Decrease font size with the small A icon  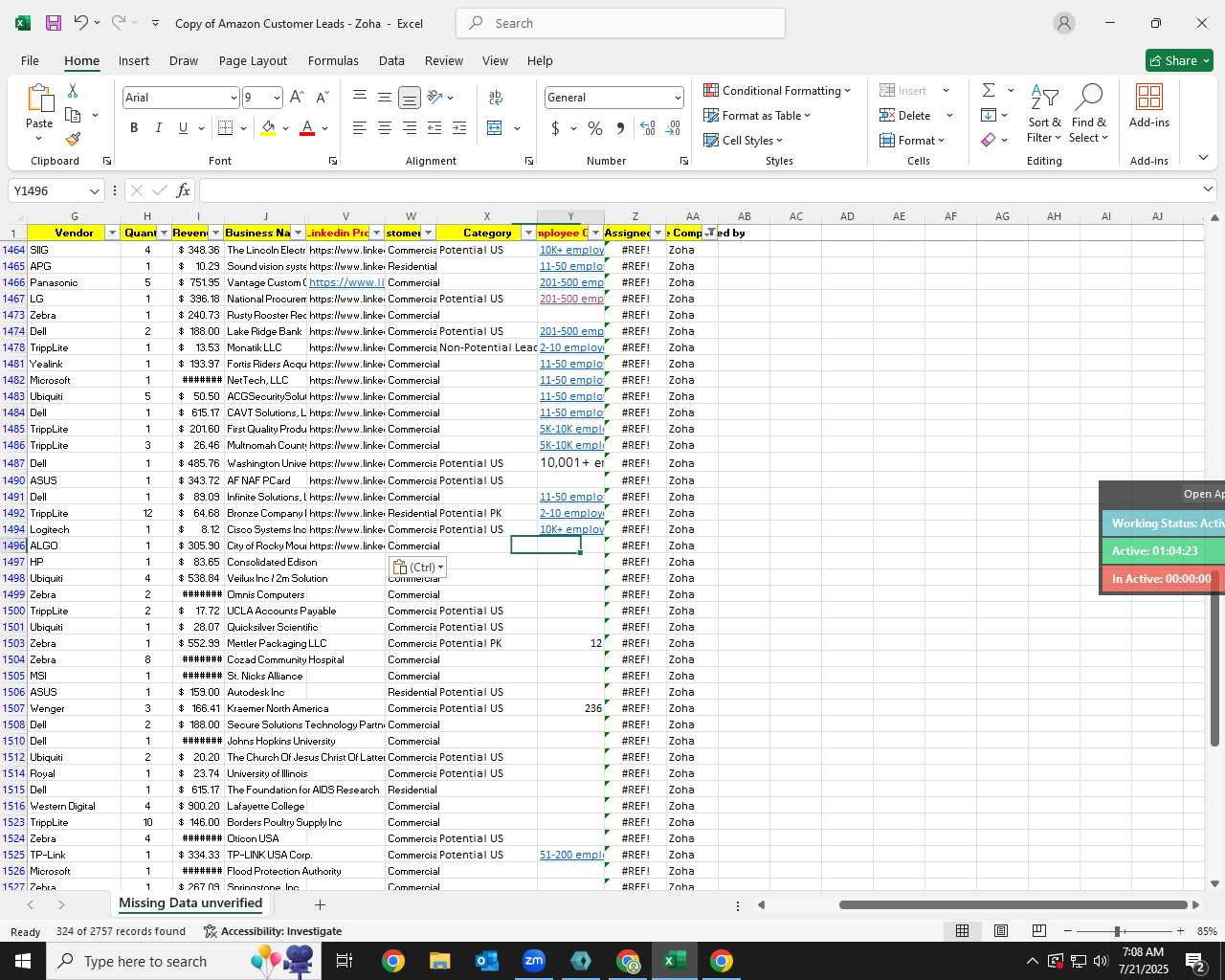tap(322, 98)
